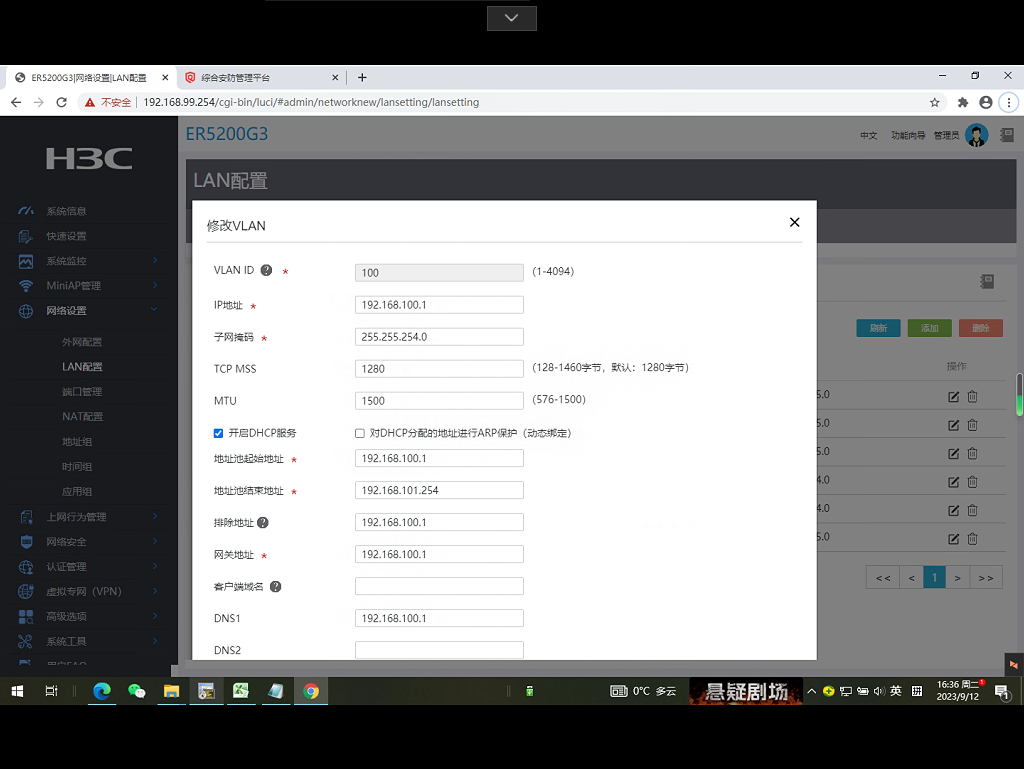Click the << first page pagination button
The height and width of the screenshot is (769, 1024).
pos(883,578)
